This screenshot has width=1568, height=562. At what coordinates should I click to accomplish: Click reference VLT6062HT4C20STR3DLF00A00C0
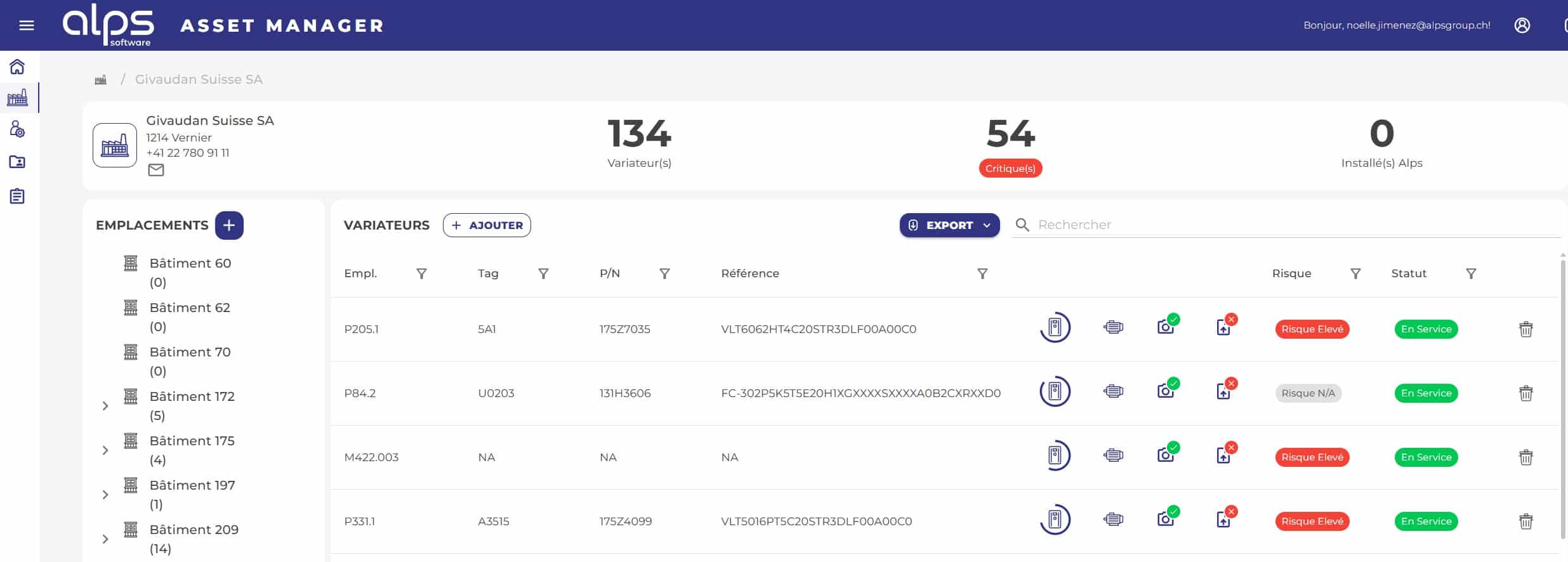[819, 329]
